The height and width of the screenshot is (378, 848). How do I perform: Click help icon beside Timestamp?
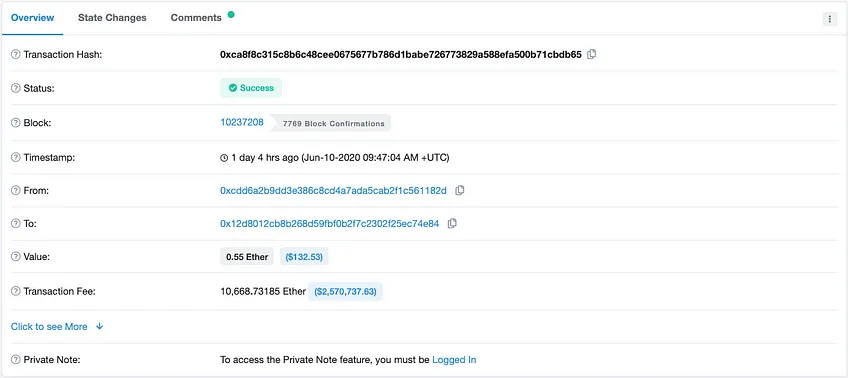(16, 157)
